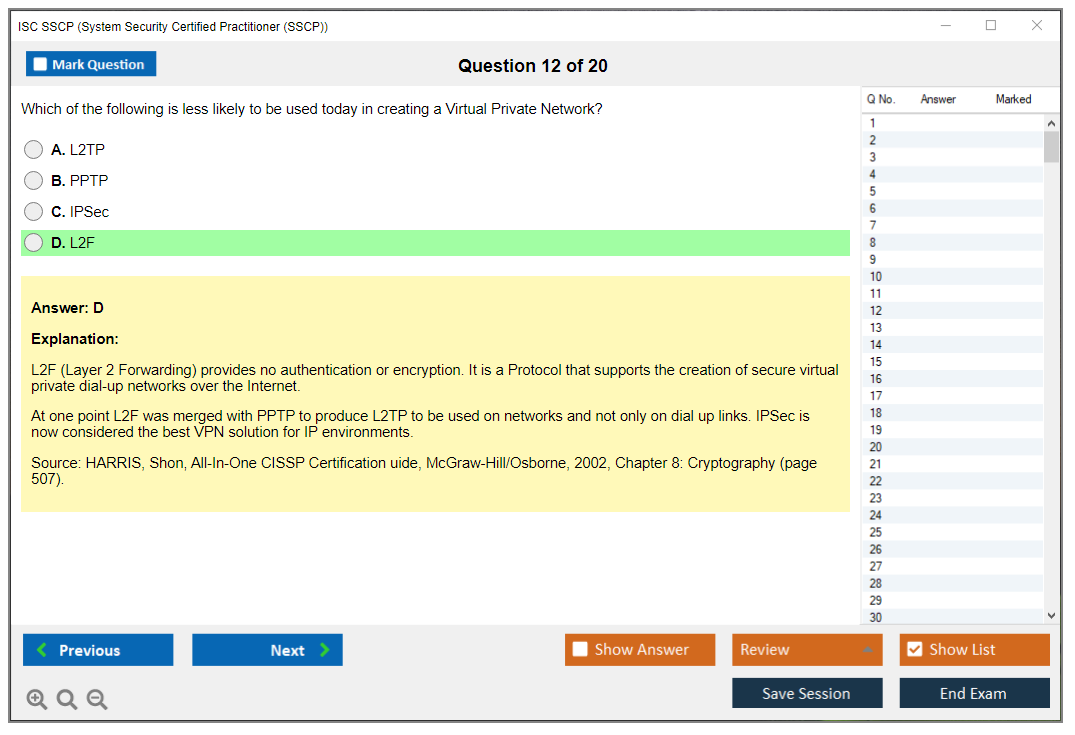Click the End Exam button
Viewport: 1075px width, 735px height.
click(x=974, y=693)
